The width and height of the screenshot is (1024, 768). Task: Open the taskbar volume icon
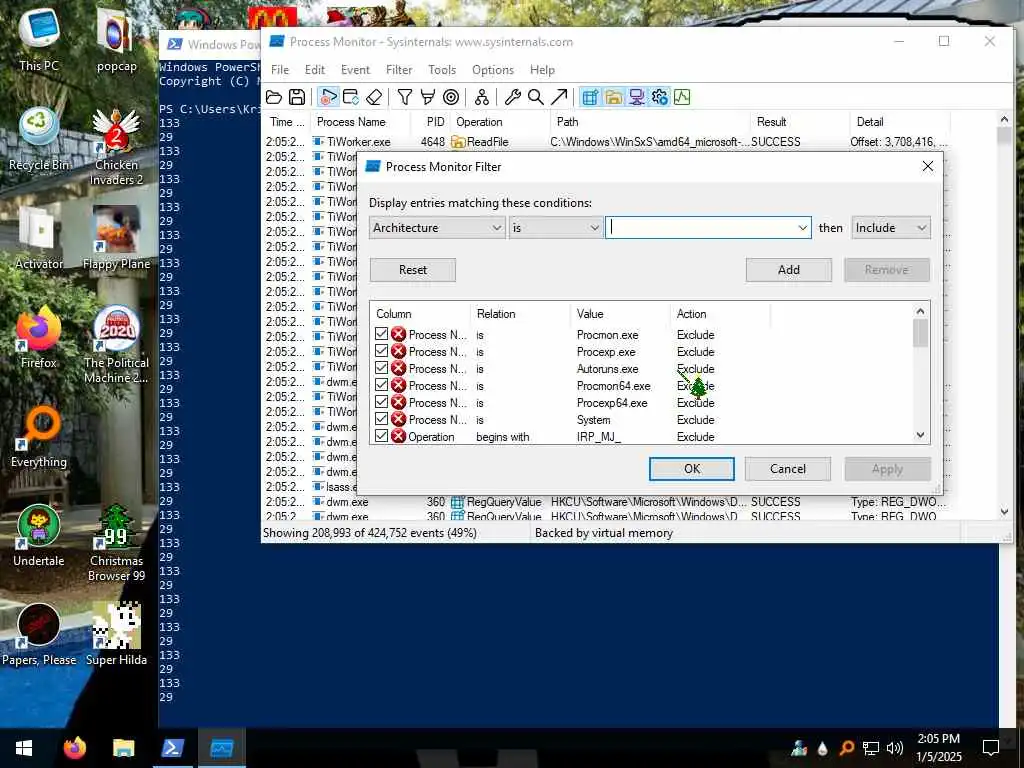pyautogui.click(x=894, y=748)
